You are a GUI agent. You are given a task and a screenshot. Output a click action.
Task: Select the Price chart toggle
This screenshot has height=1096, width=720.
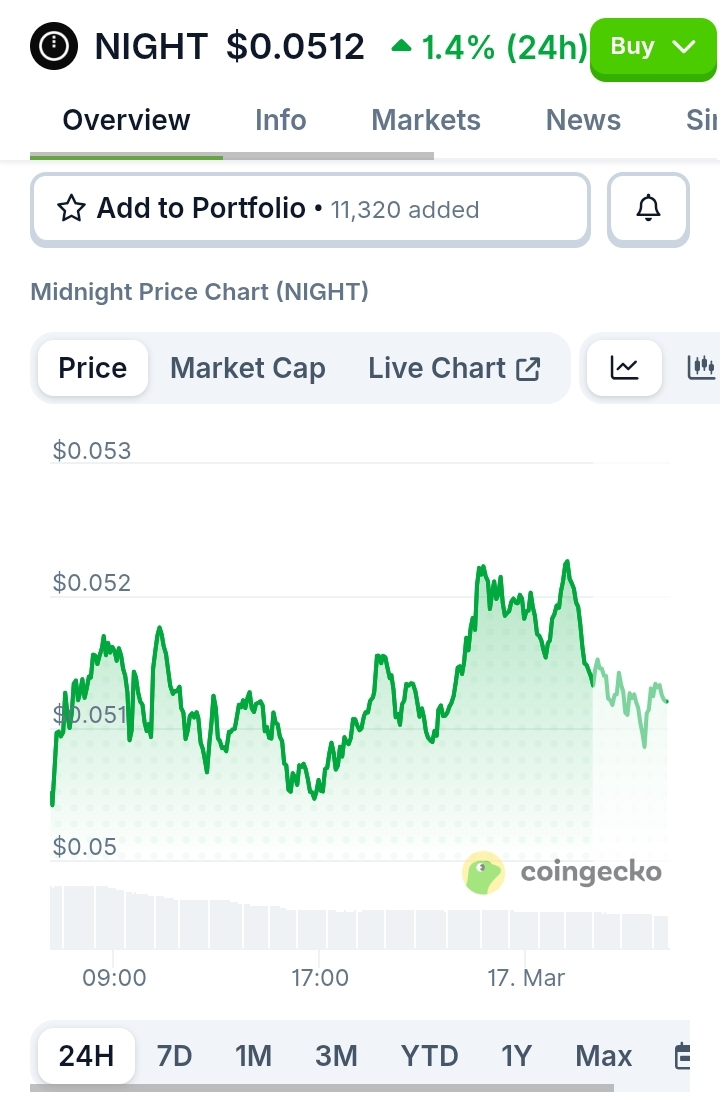point(93,368)
